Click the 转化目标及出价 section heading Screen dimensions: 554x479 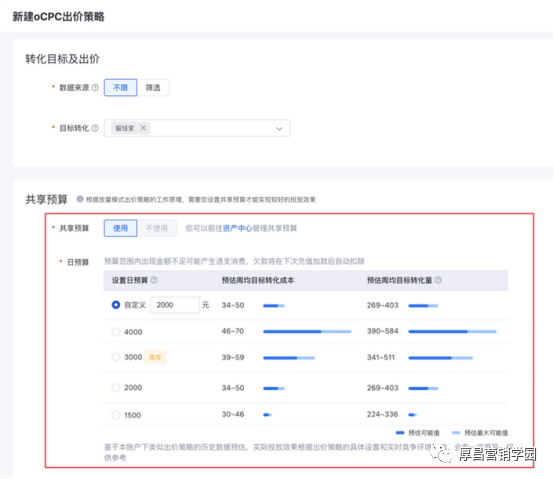[63, 59]
